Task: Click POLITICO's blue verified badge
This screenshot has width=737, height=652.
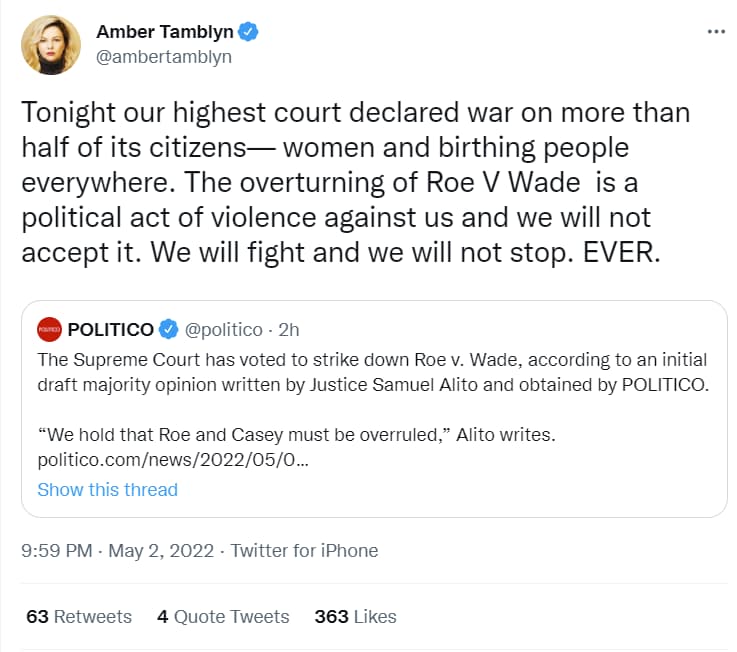Action: [x=168, y=329]
